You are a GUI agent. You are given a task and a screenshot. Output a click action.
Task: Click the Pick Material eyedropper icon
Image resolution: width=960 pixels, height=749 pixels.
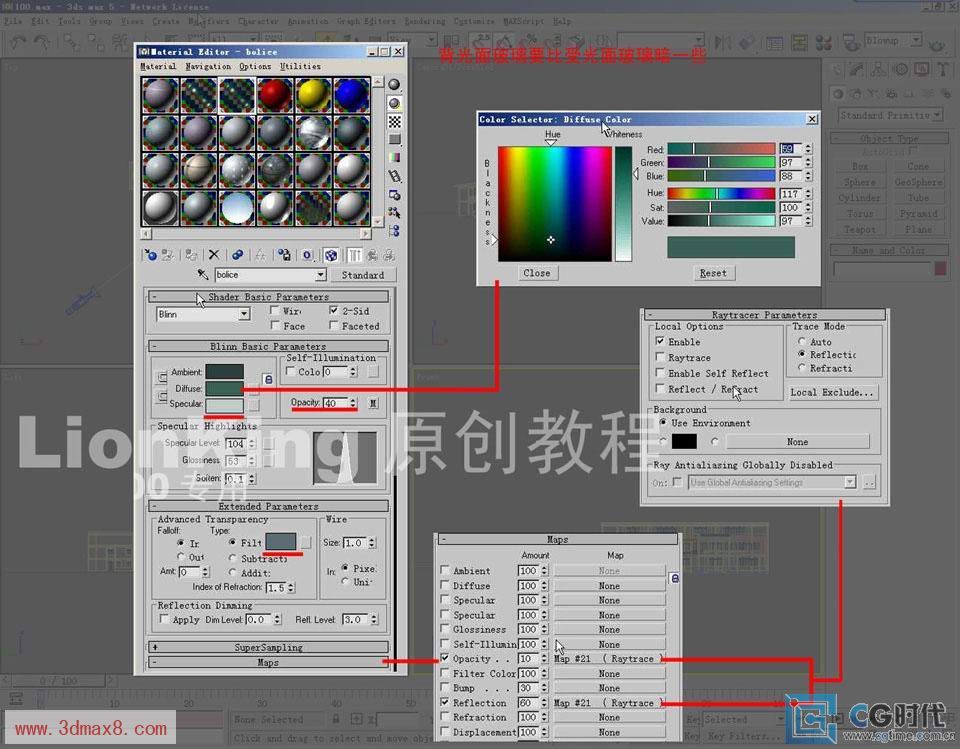(203, 274)
